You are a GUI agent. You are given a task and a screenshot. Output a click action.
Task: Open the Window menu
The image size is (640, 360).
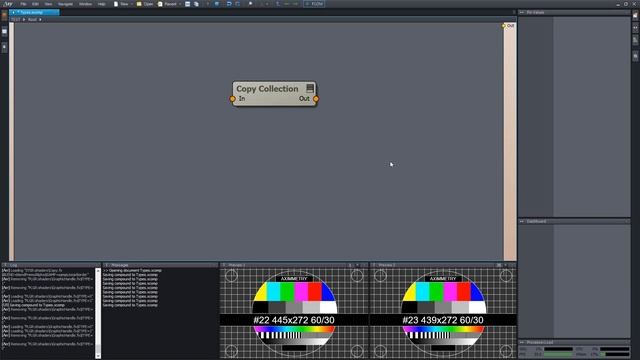coord(85,4)
